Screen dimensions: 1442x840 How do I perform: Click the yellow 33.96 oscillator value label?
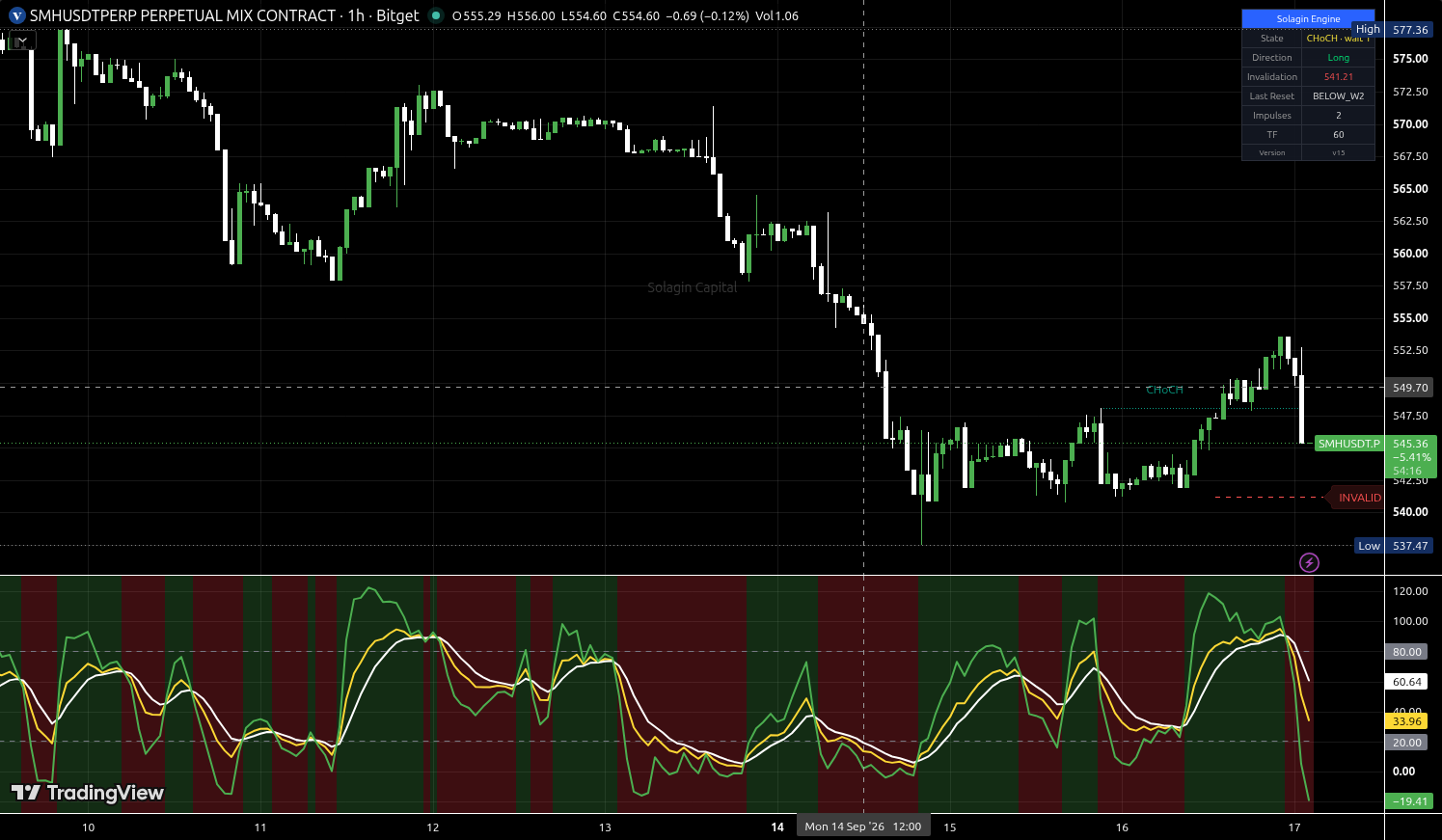click(x=1407, y=721)
